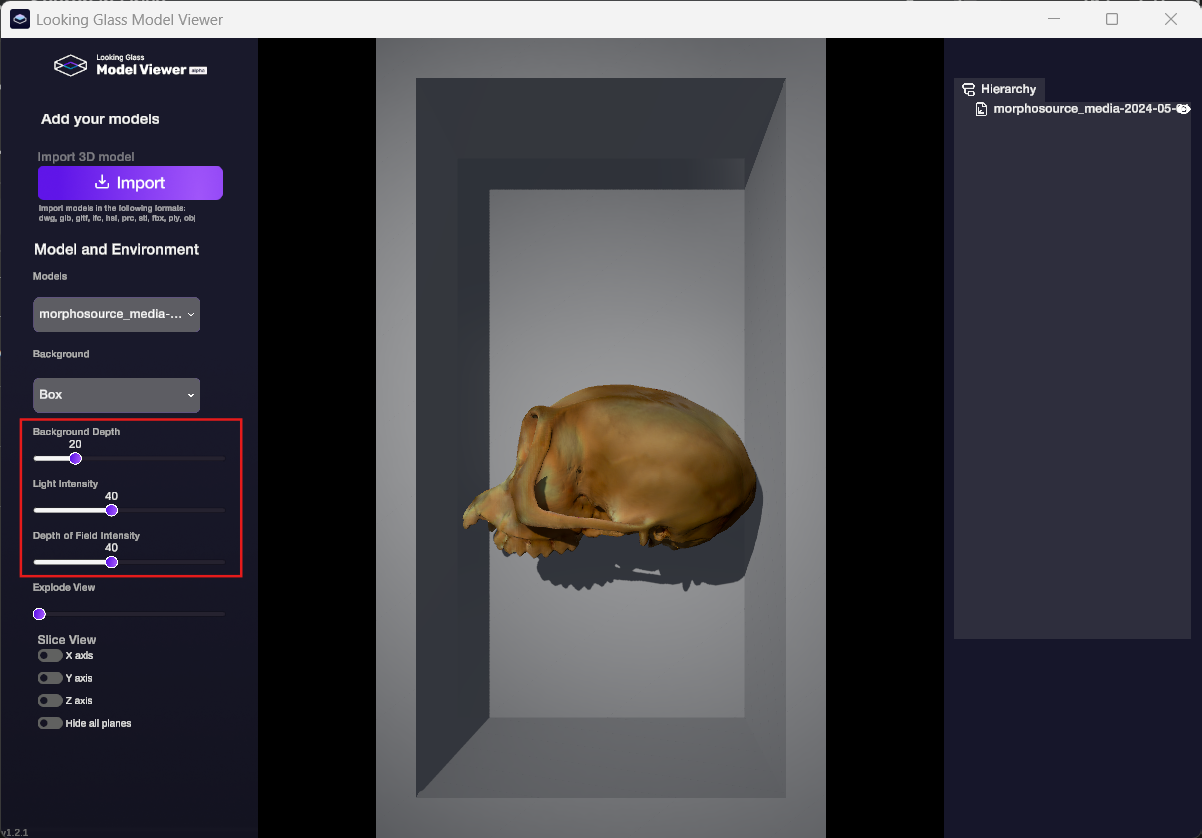
Task: Click the app icon in title bar
Action: (x=20, y=19)
